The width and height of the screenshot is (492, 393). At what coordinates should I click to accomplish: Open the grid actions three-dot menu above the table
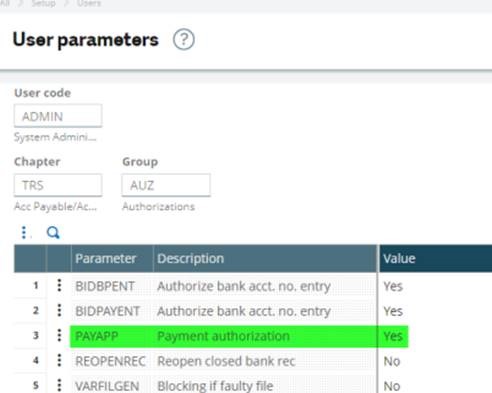[x=24, y=232]
